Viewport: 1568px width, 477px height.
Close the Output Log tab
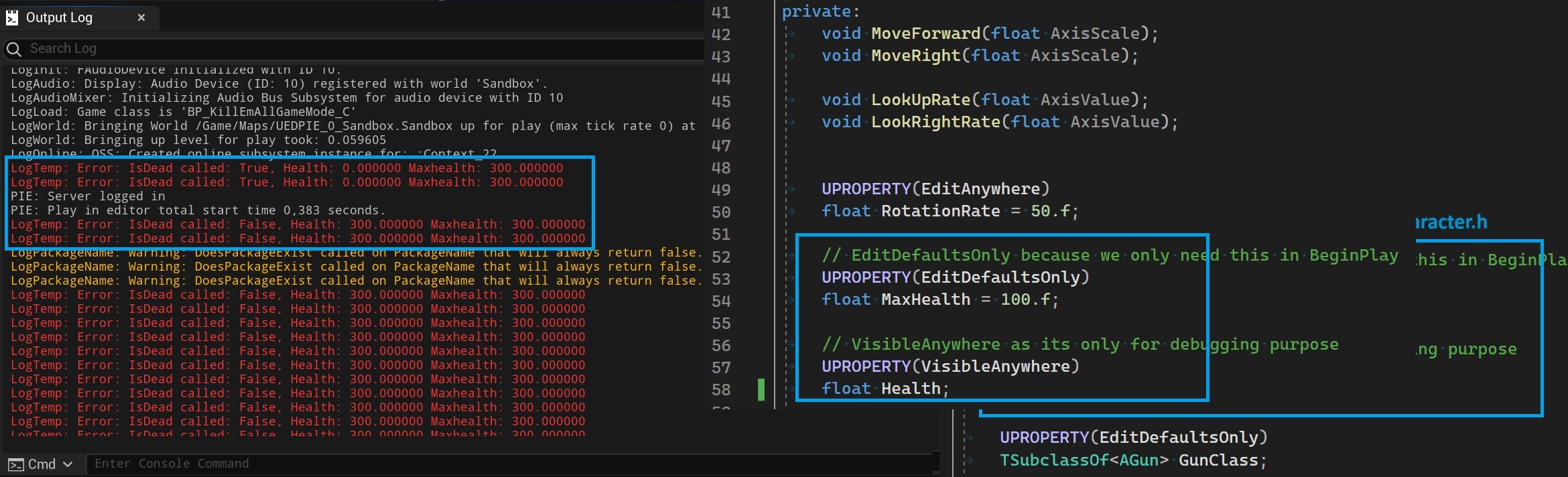pyautogui.click(x=141, y=17)
